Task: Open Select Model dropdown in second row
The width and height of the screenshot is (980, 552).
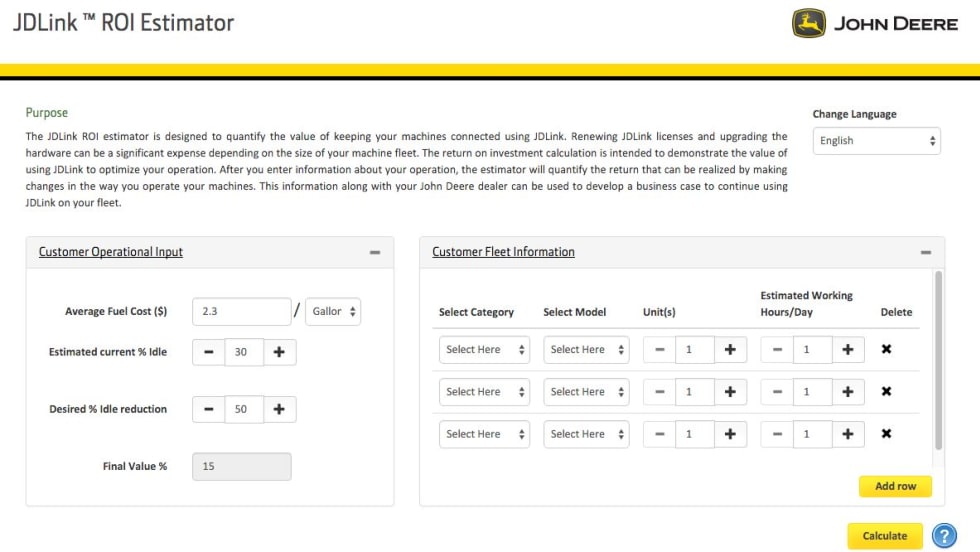Action: (x=588, y=392)
